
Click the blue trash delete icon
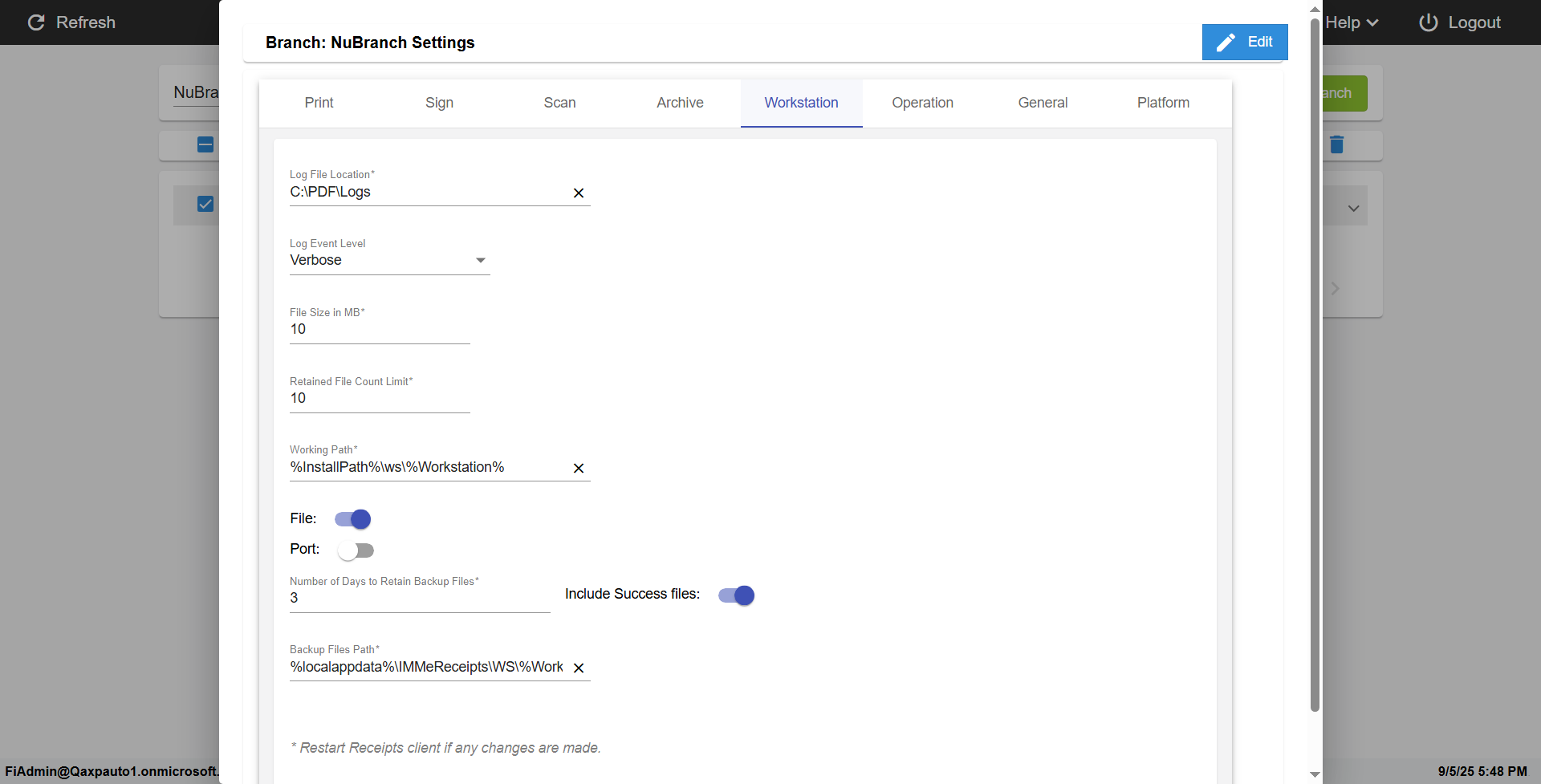point(1336,144)
